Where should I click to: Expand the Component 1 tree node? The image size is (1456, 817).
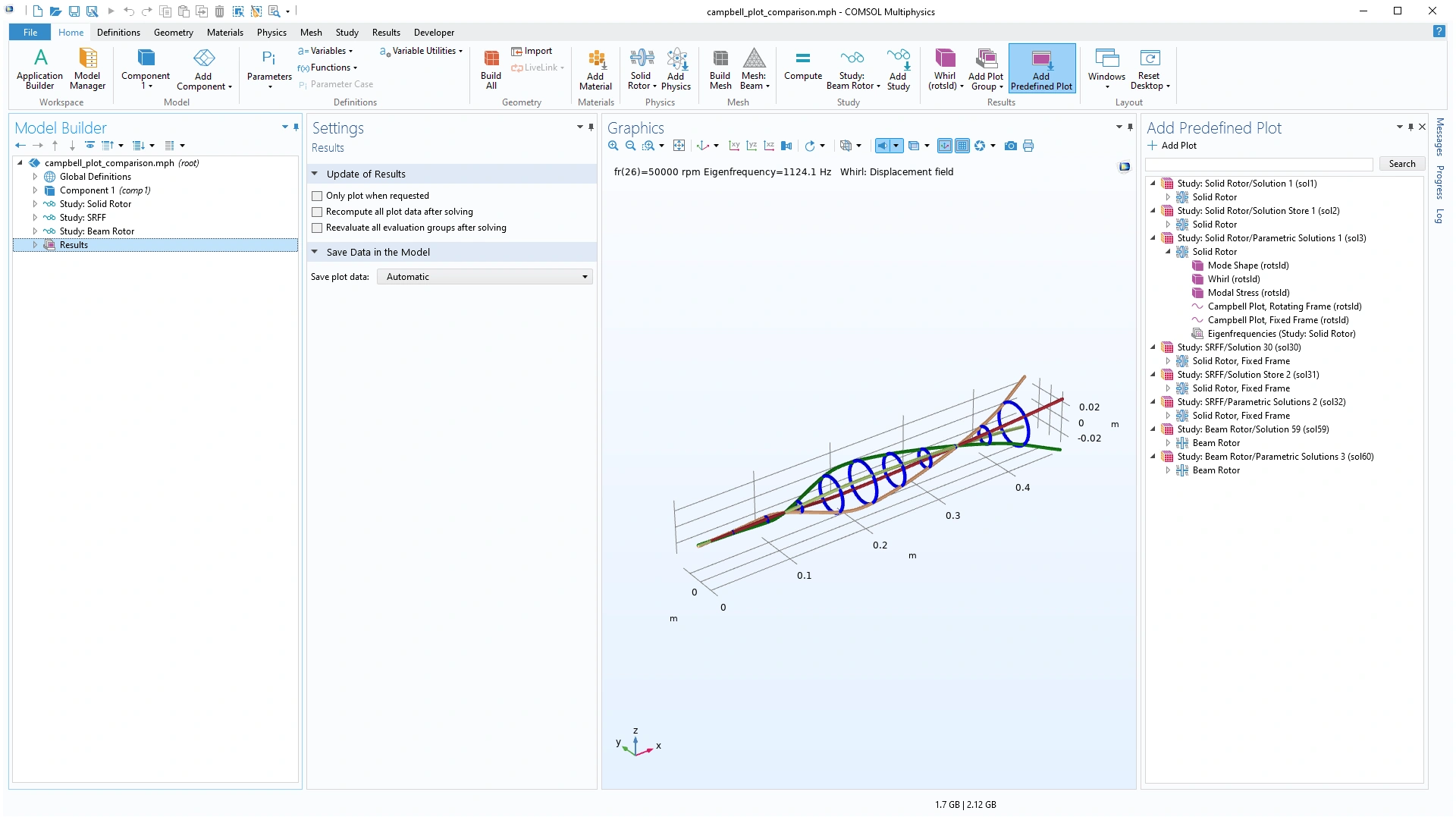(x=35, y=190)
